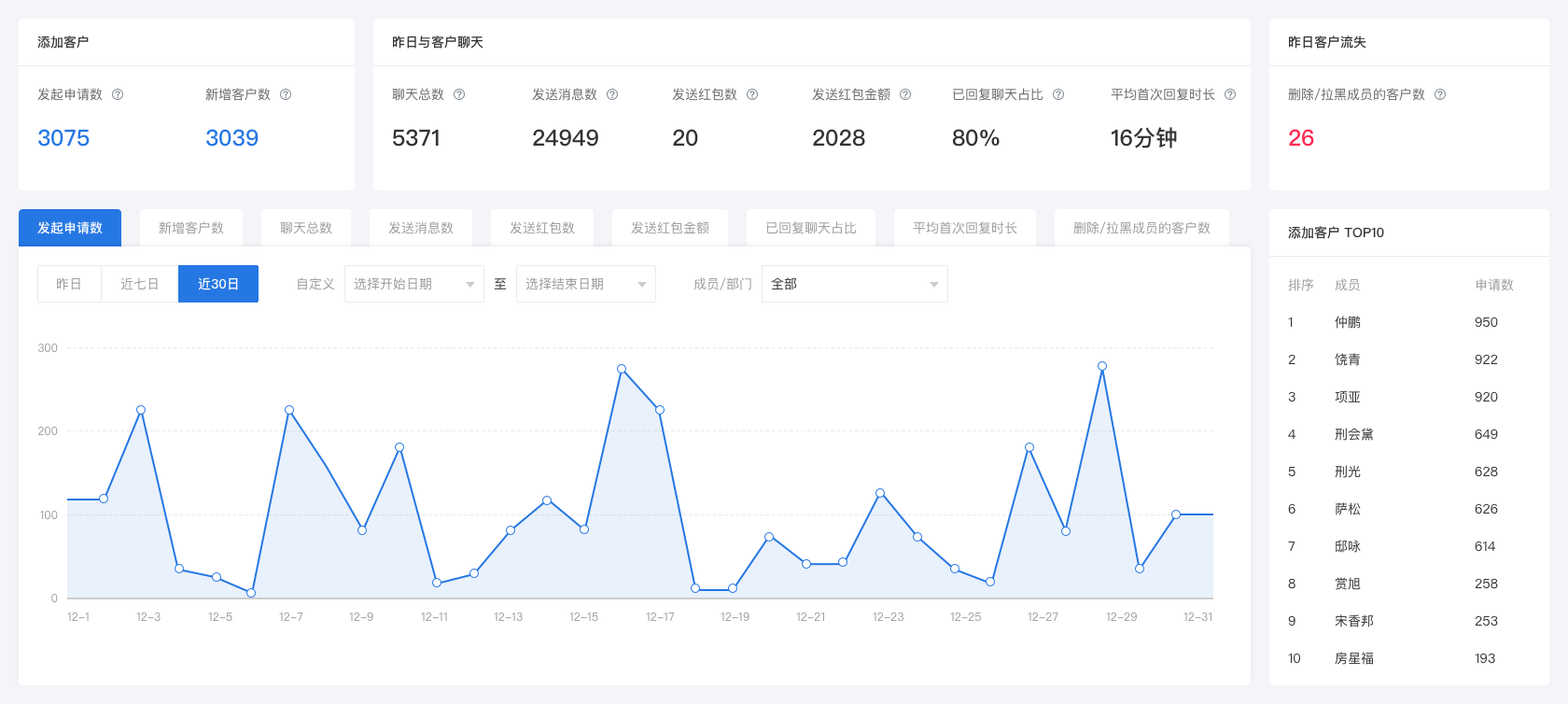Click info icon next to 发送红包金额
The image size is (1568, 704).
(905, 94)
